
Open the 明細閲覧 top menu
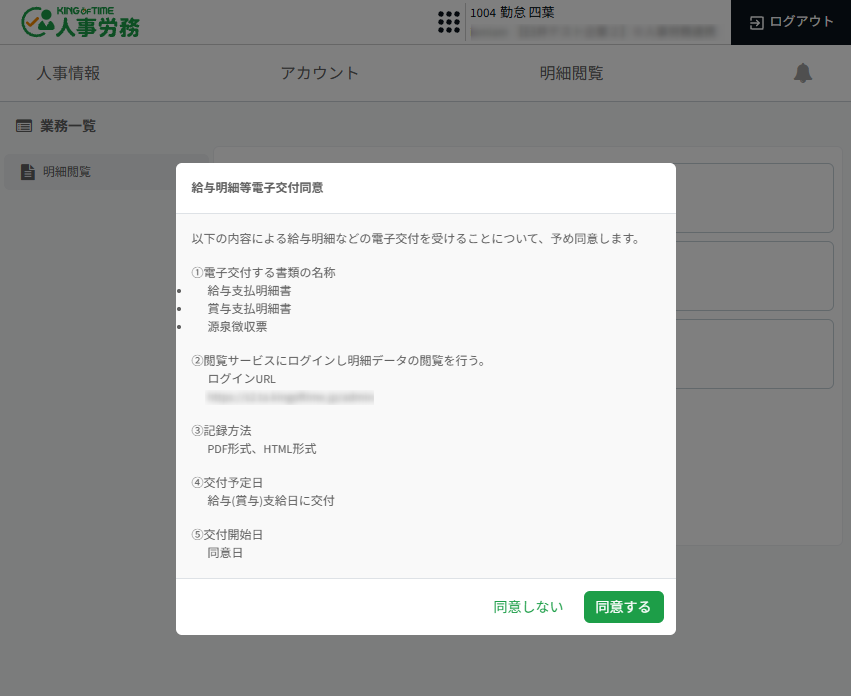pos(571,73)
